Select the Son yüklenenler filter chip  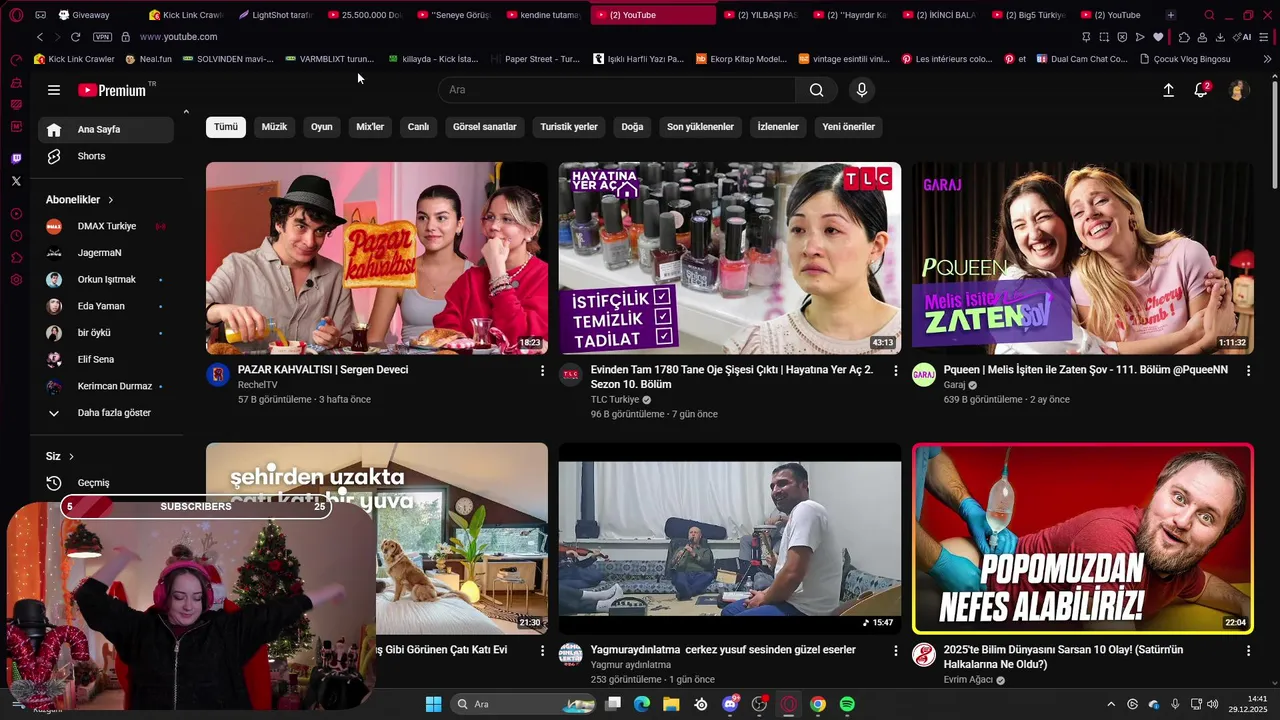[x=700, y=127]
